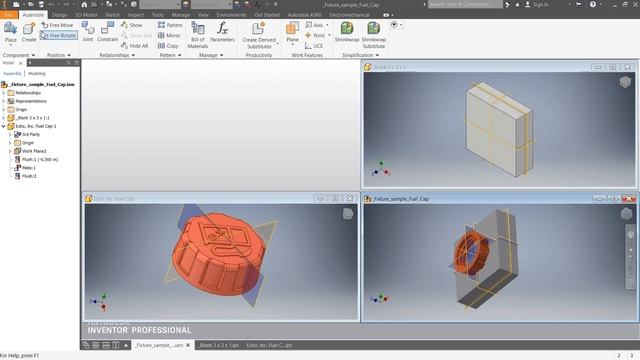Click the orange fuel cap model thumbnail view

coord(221,262)
